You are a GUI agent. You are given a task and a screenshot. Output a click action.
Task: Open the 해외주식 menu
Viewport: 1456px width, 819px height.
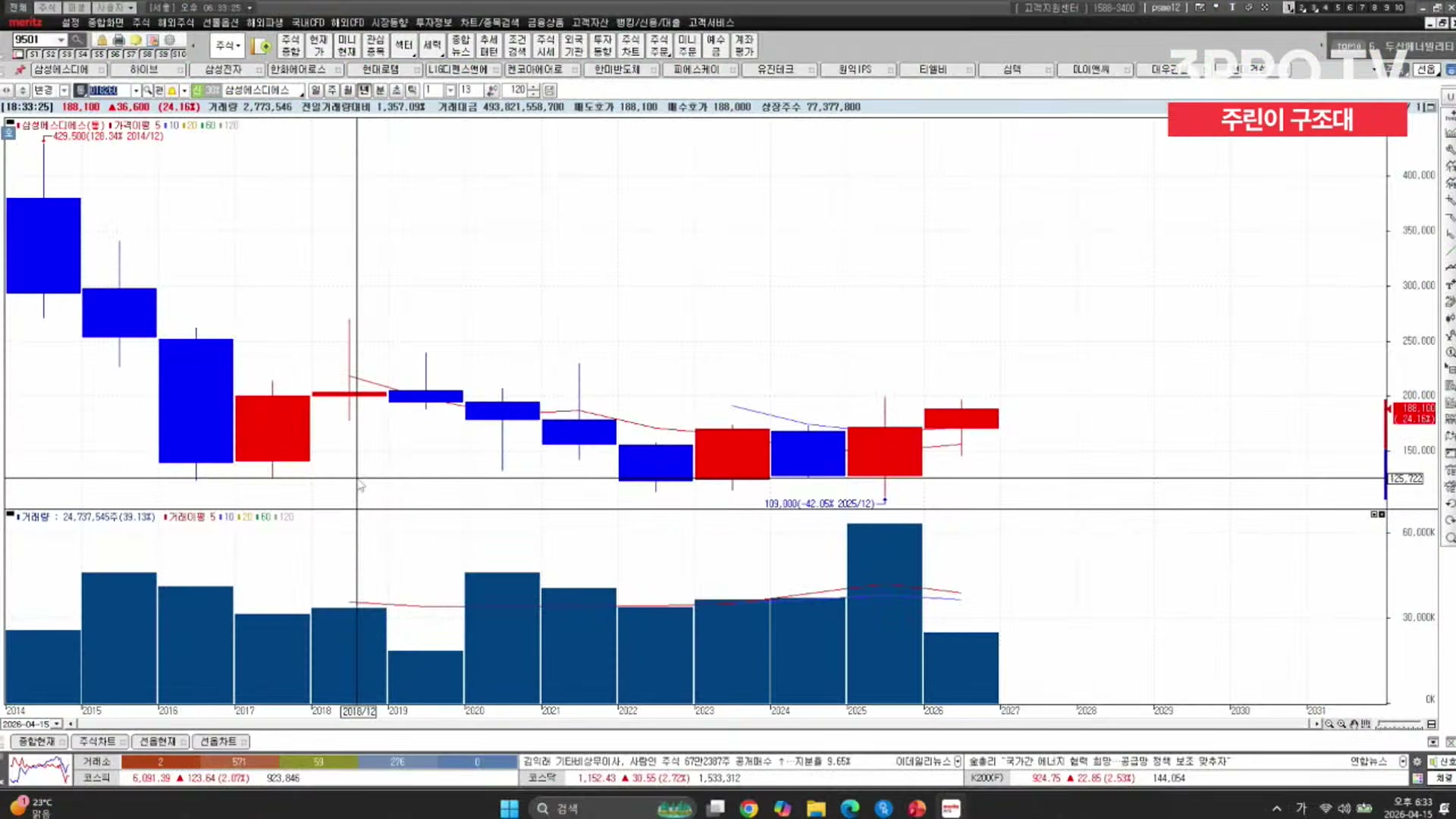click(176, 23)
